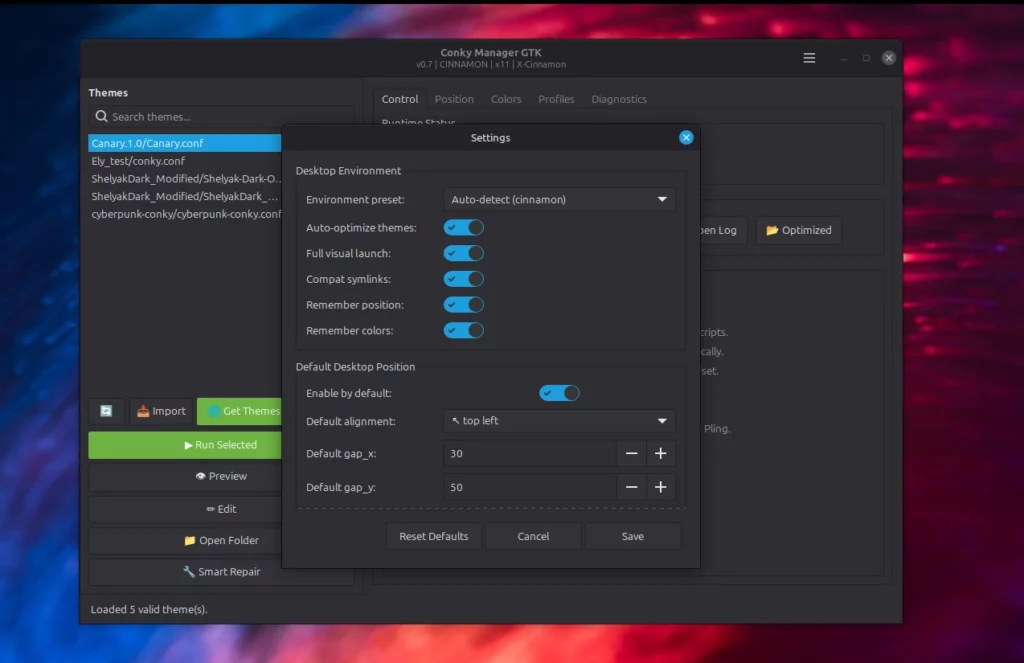The height and width of the screenshot is (663, 1024).
Task: Select ShelyakDark_Modified/ShelyakDark_... theme
Action: (185, 196)
